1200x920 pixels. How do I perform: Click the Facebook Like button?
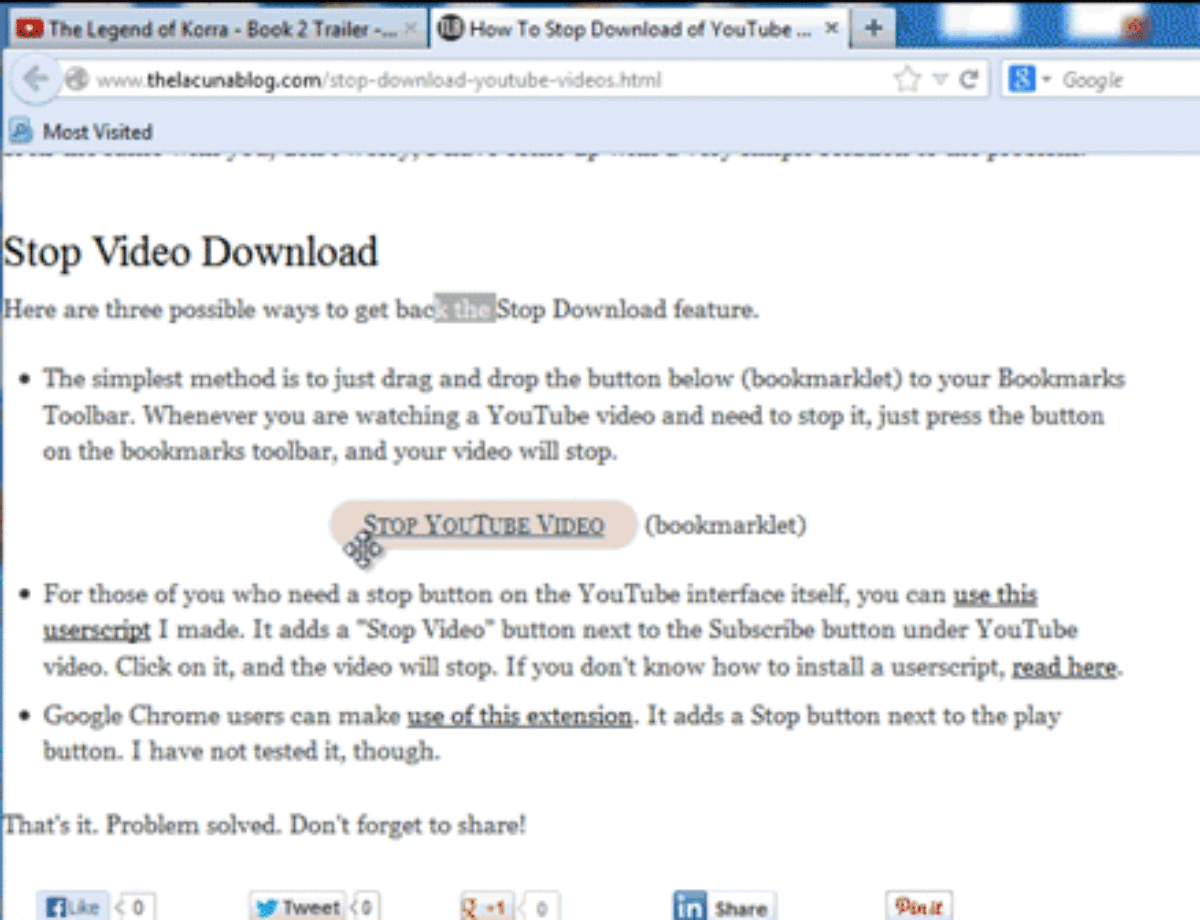click(x=74, y=907)
